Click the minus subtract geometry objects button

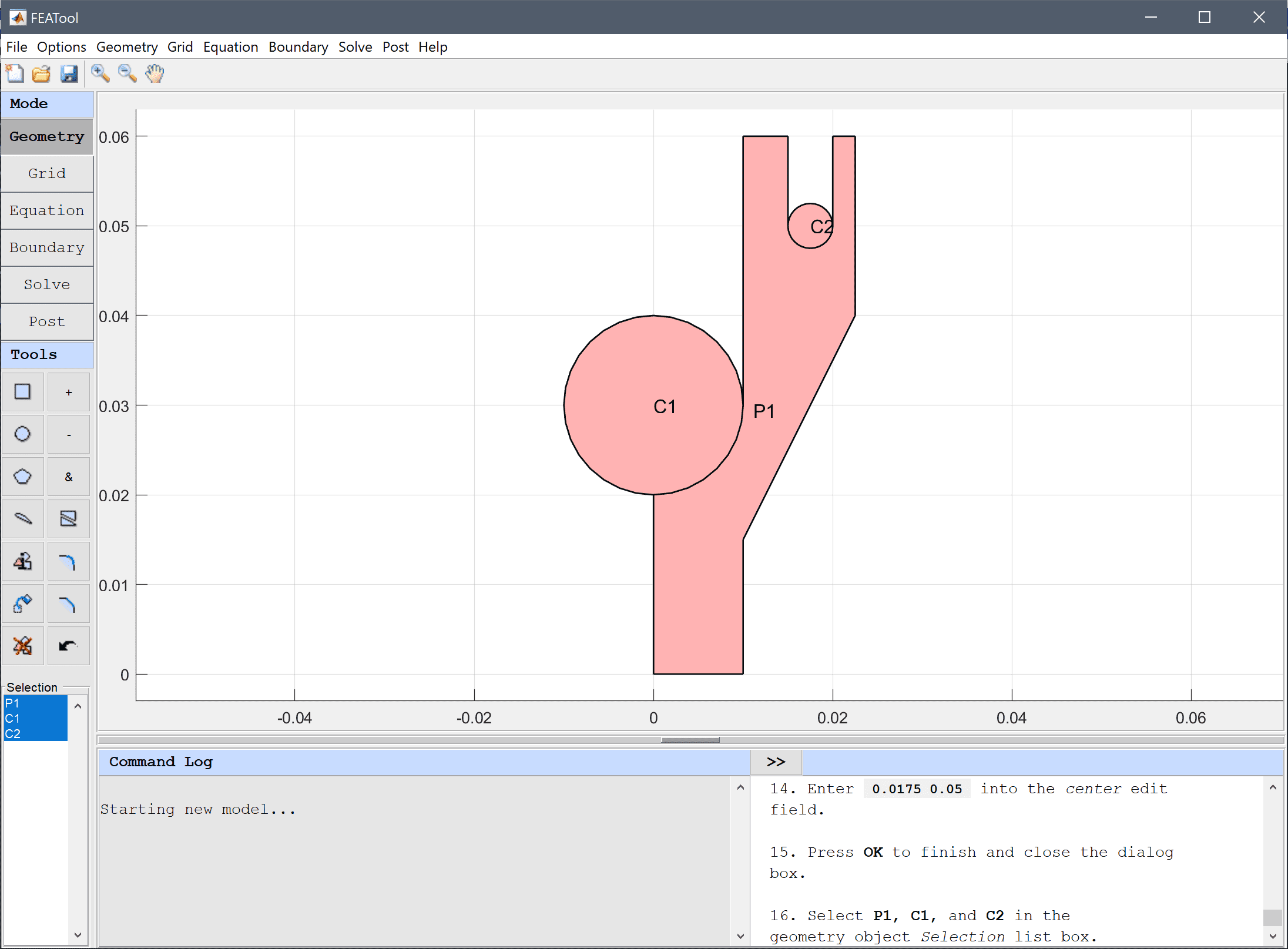point(69,434)
